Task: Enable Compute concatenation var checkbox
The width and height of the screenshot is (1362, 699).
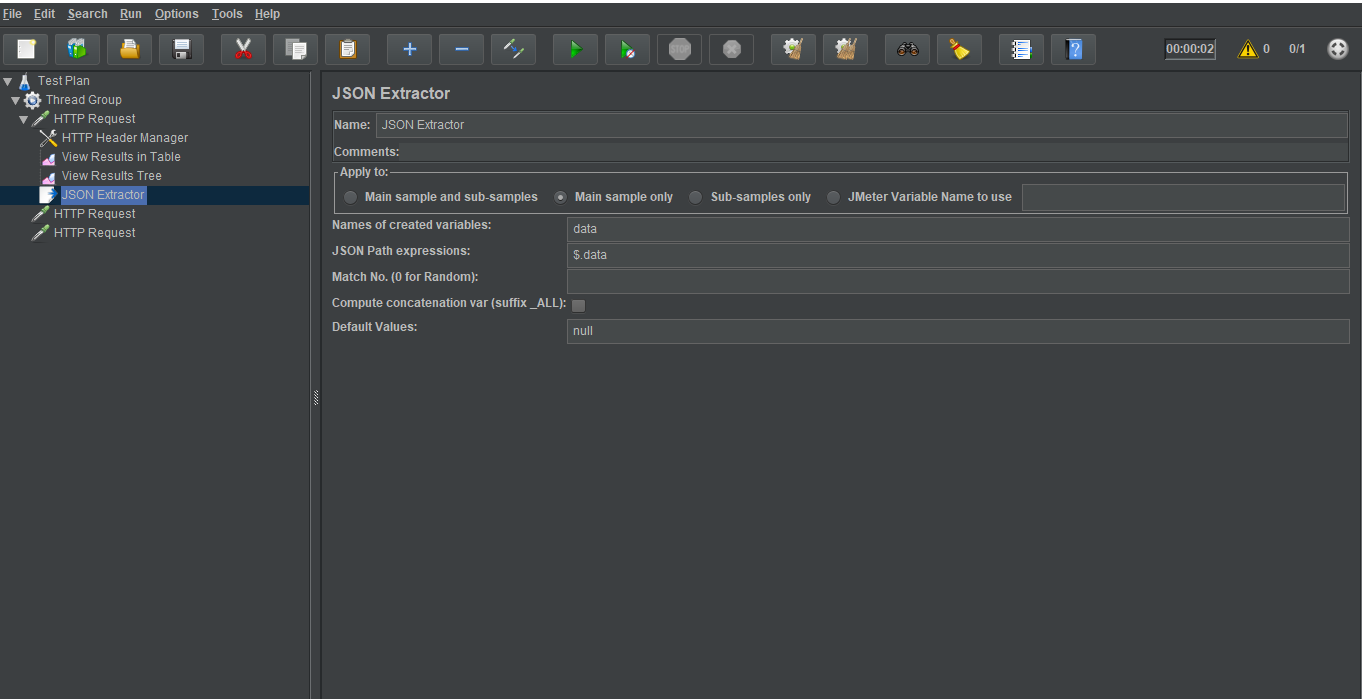Action: pos(578,305)
